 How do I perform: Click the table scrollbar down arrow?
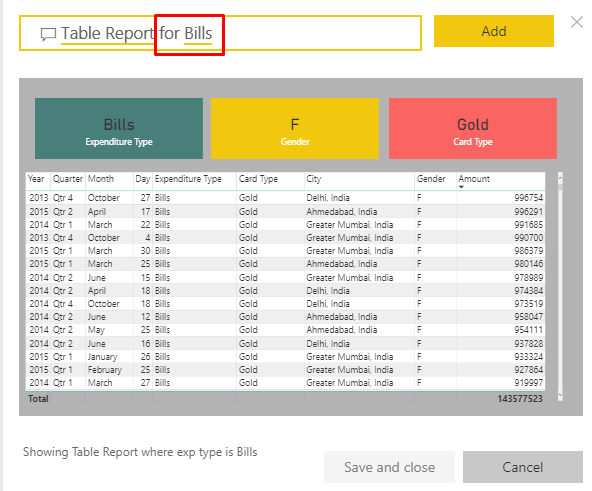click(x=560, y=395)
